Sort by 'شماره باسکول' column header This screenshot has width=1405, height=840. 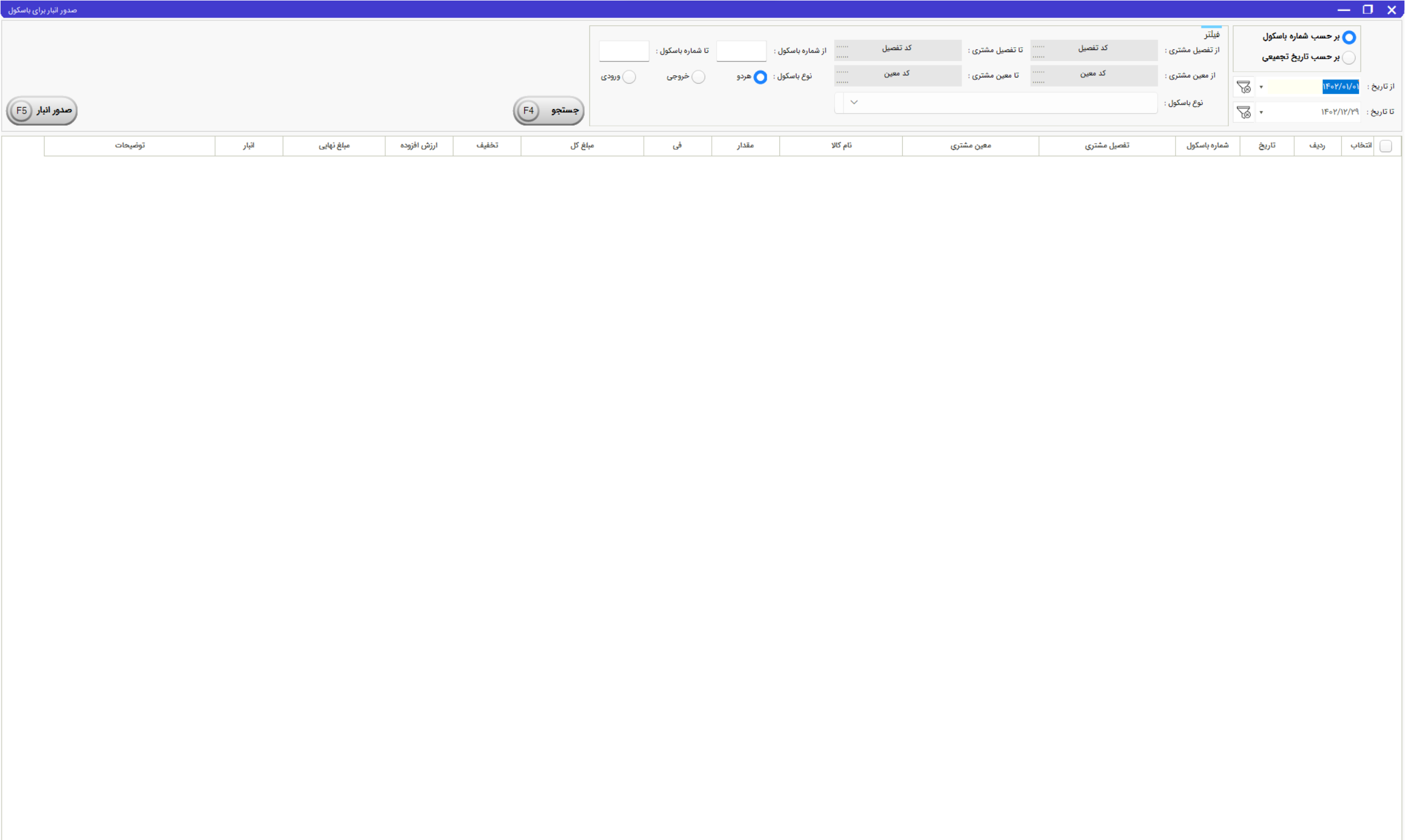pyautogui.click(x=1207, y=145)
